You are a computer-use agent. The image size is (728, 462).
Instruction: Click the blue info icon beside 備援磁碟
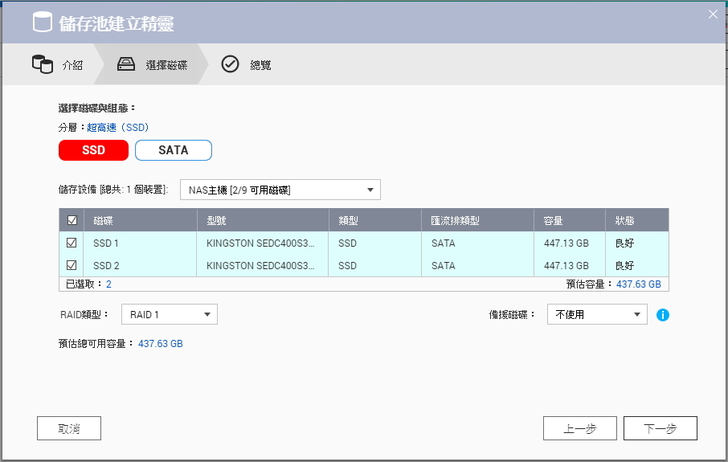click(662, 315)
